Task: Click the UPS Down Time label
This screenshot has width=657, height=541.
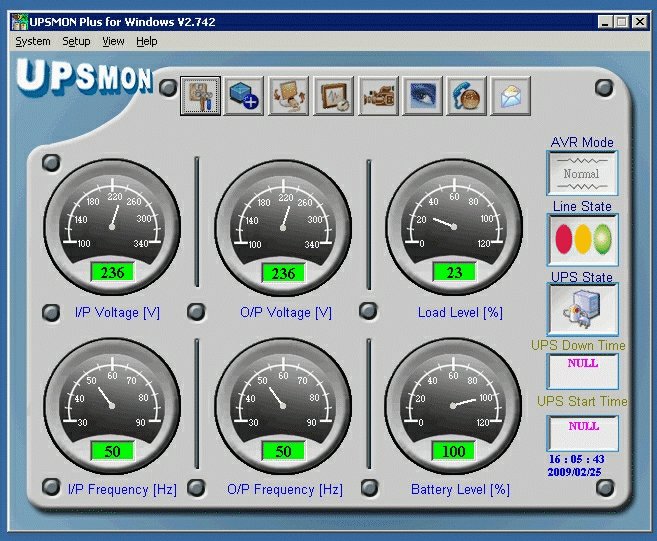Action: (578, 346)
